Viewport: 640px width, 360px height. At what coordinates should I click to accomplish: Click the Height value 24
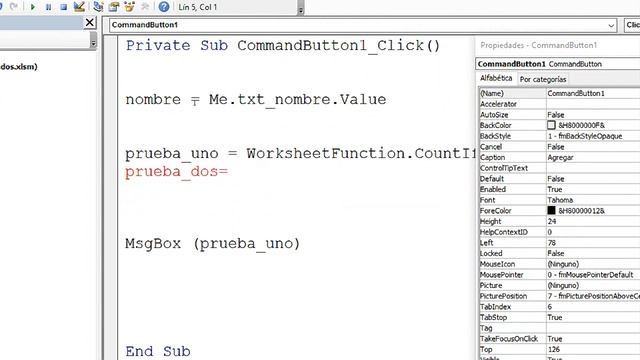pos(552,221)
